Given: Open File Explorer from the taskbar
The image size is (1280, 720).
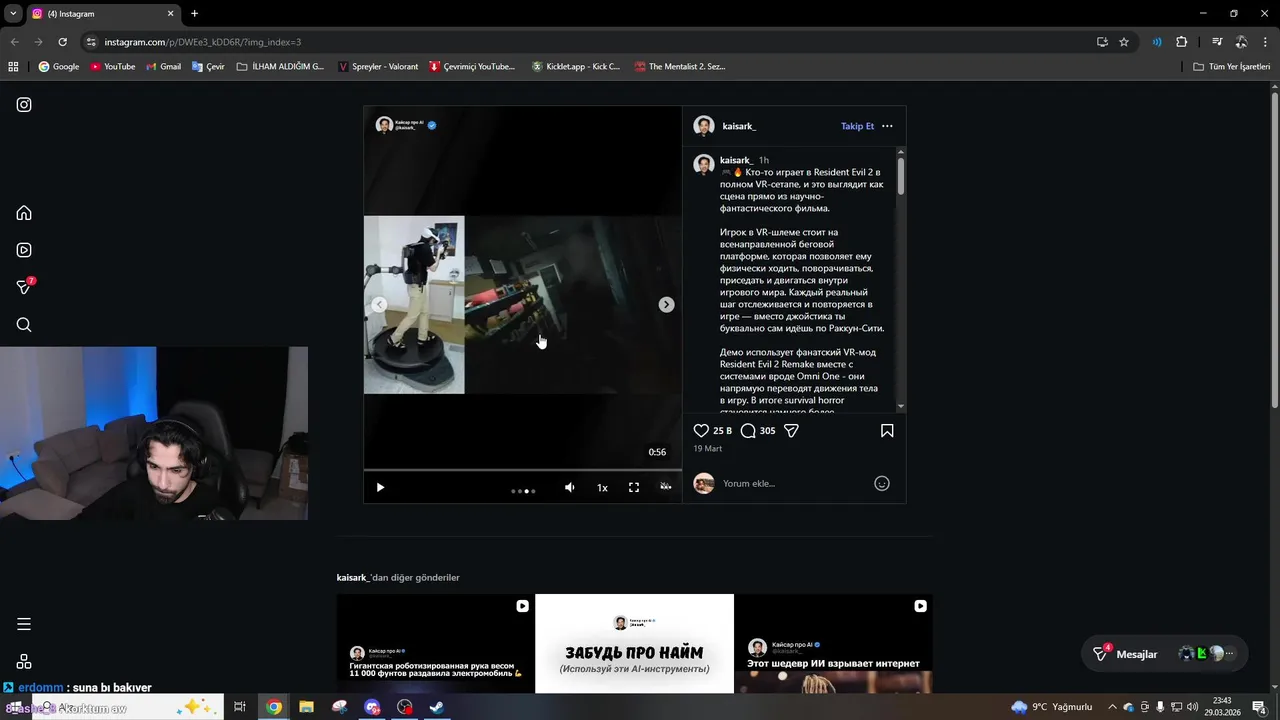Looking at the screenshot, I should pyautogui.click(x=306, y=707).
